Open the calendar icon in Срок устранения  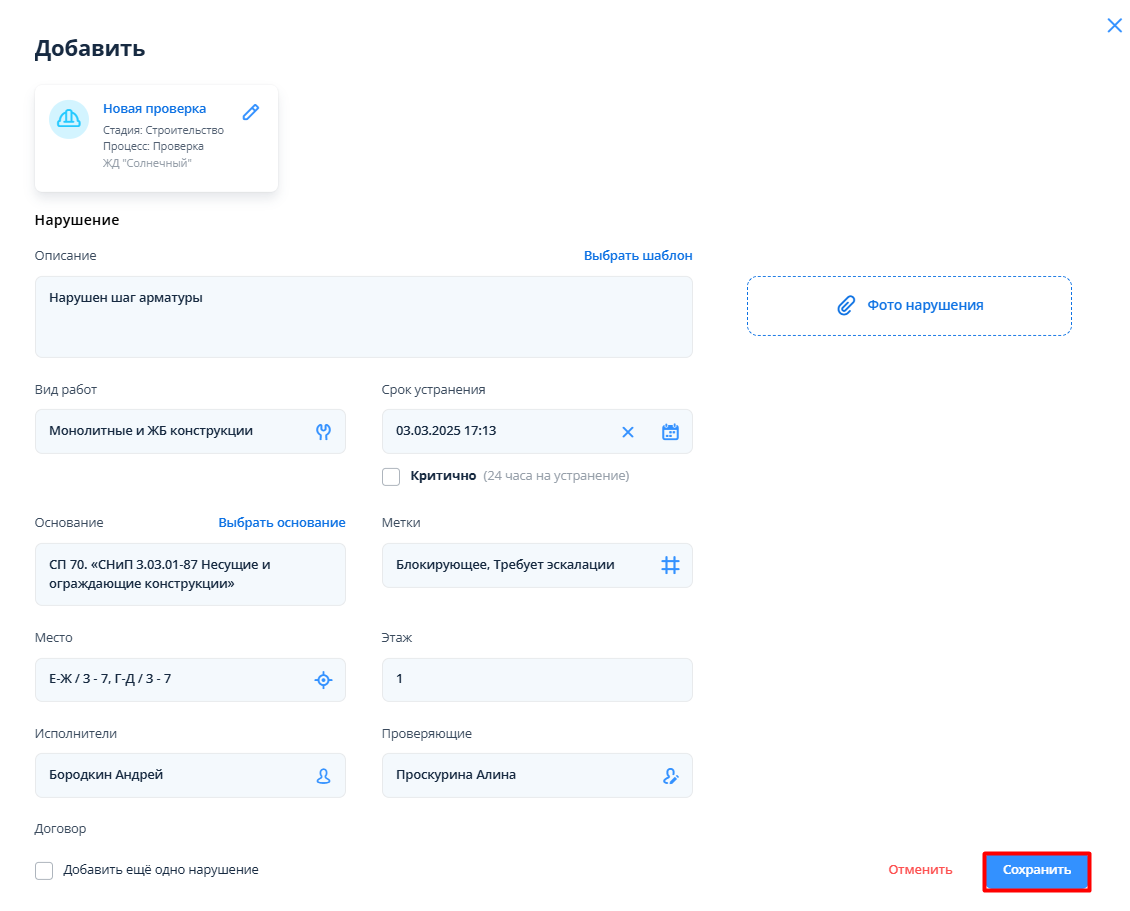[x=670, y=432]
